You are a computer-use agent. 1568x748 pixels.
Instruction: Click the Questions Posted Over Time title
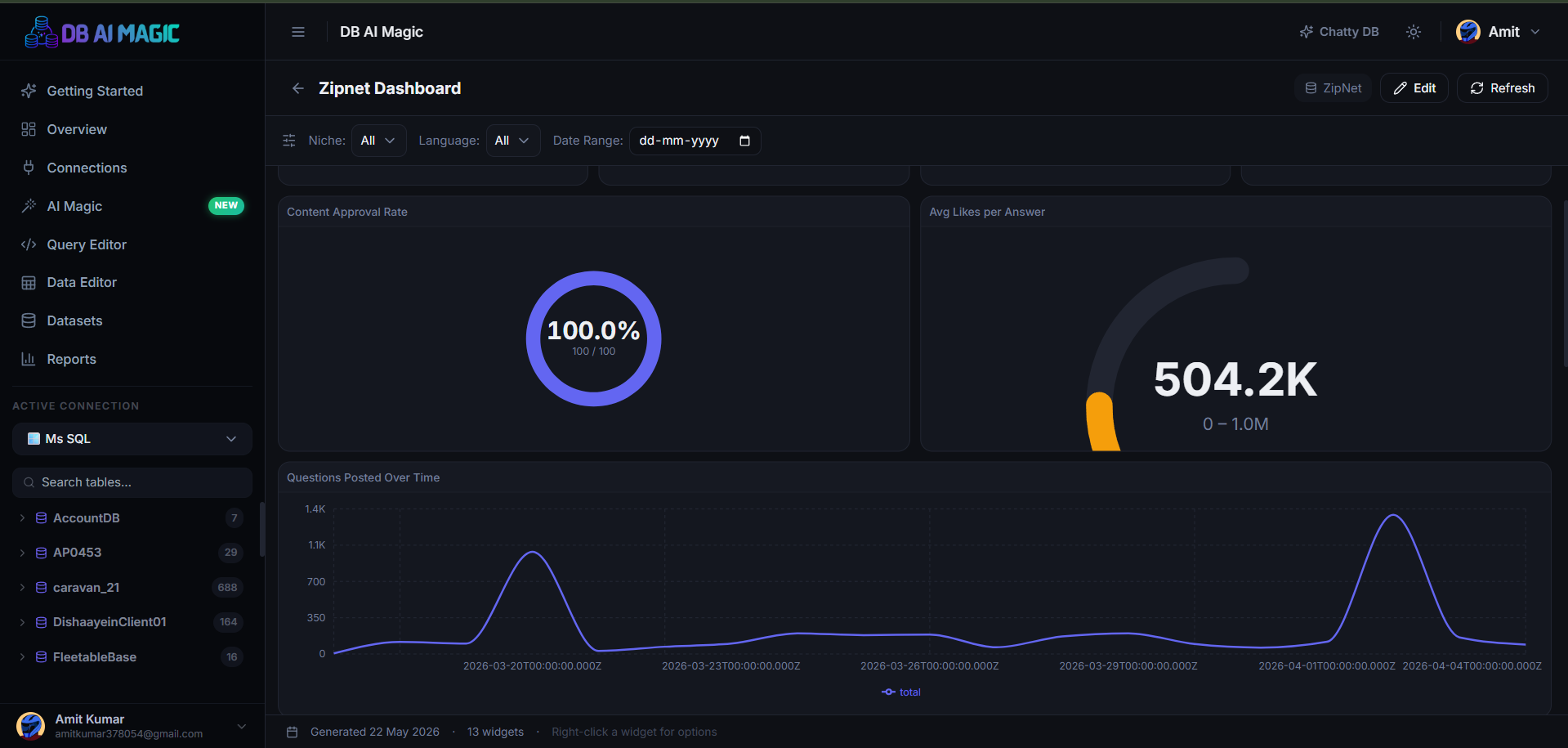click(x=364, y=477)
